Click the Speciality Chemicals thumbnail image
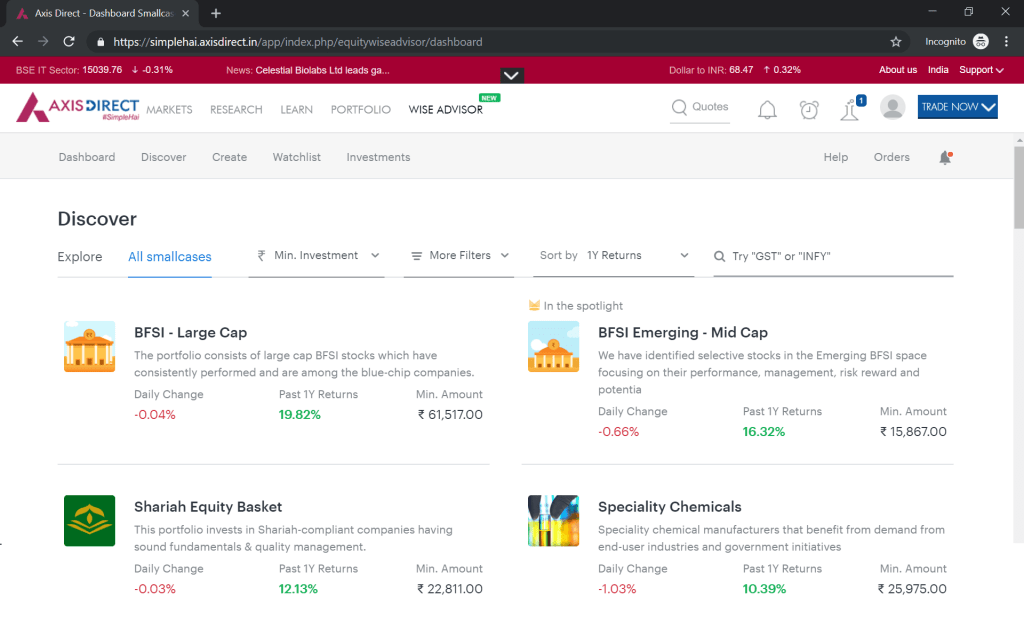 pyautogui.click(x=553, y=520)
